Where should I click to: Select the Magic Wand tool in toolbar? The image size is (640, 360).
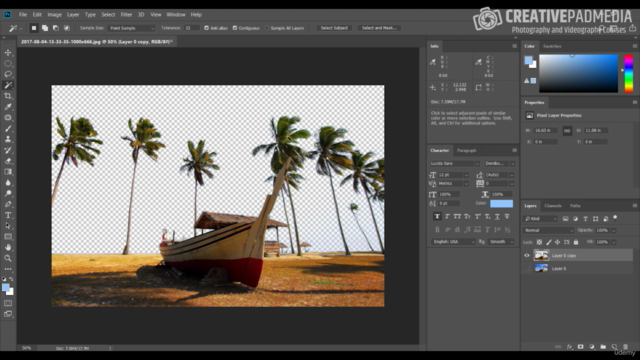click(x=8, y=85)
